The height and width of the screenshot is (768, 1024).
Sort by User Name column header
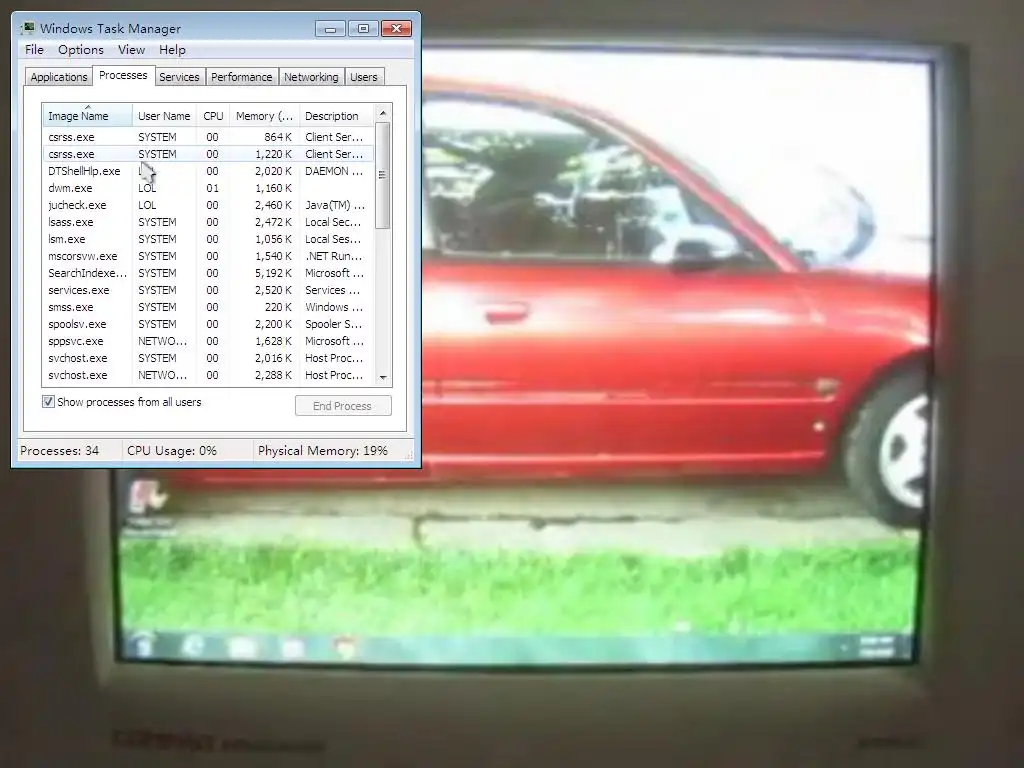pyautogui.click(x=165, y=116)
